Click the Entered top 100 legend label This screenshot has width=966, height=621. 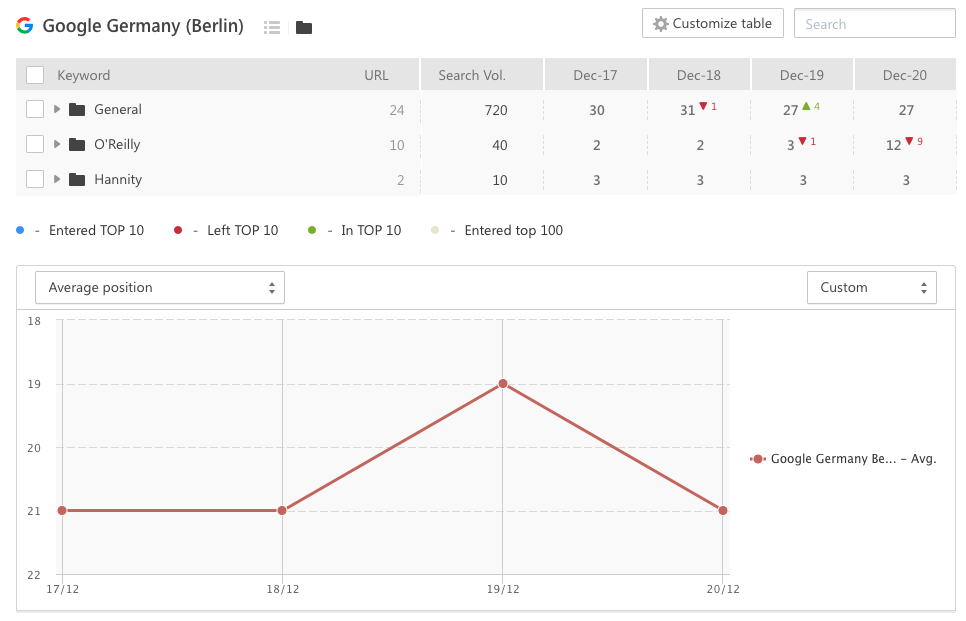click(x=514, y=230)
